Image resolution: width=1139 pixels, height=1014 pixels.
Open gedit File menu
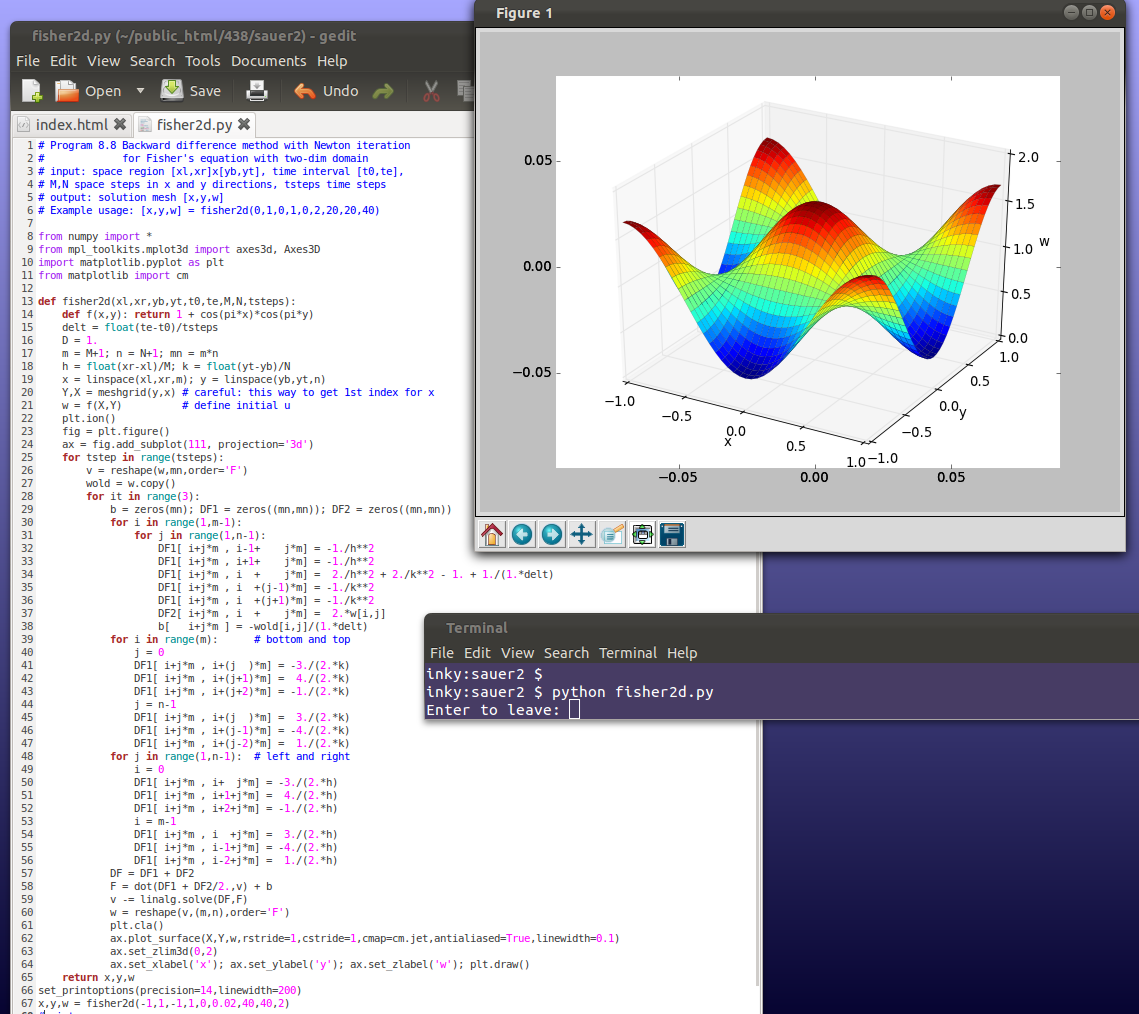coord(28,61)
